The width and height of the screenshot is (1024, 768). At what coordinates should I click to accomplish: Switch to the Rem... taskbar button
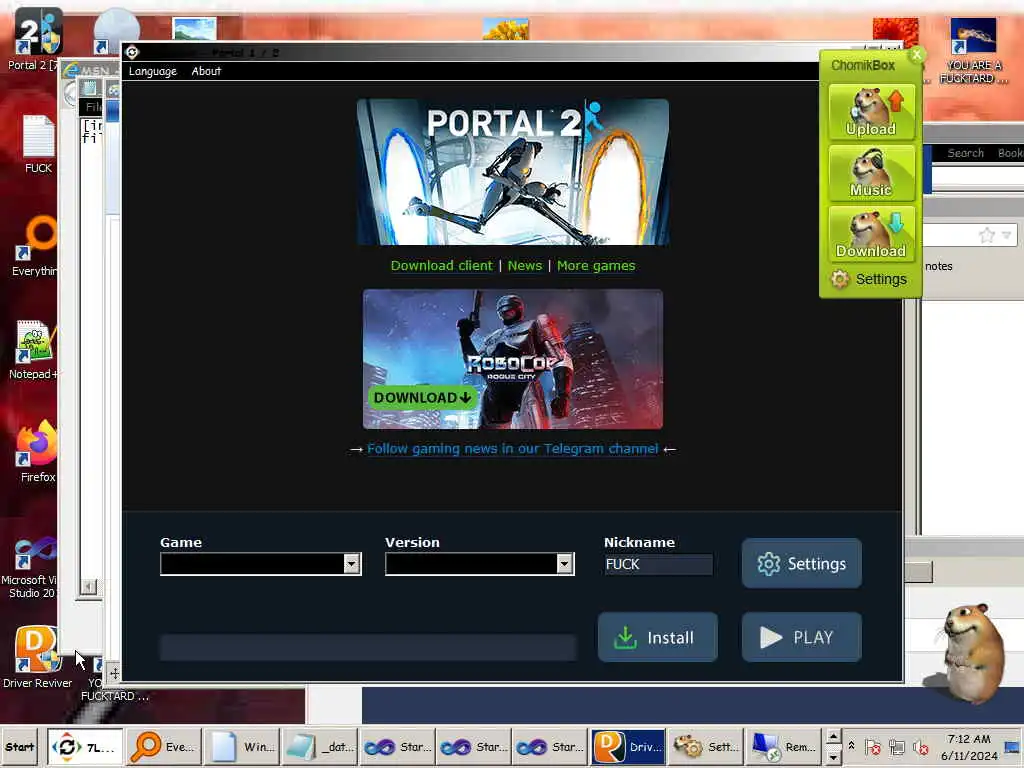782,747
